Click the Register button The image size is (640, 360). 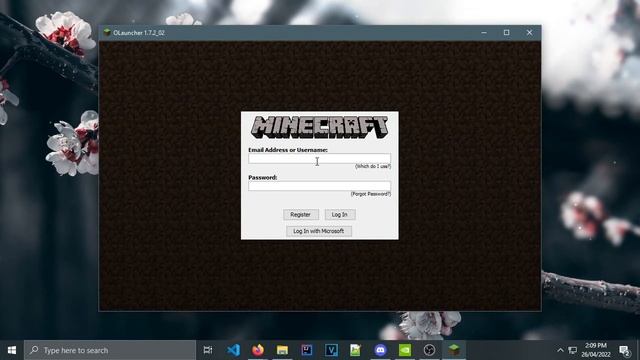[300, 215]
